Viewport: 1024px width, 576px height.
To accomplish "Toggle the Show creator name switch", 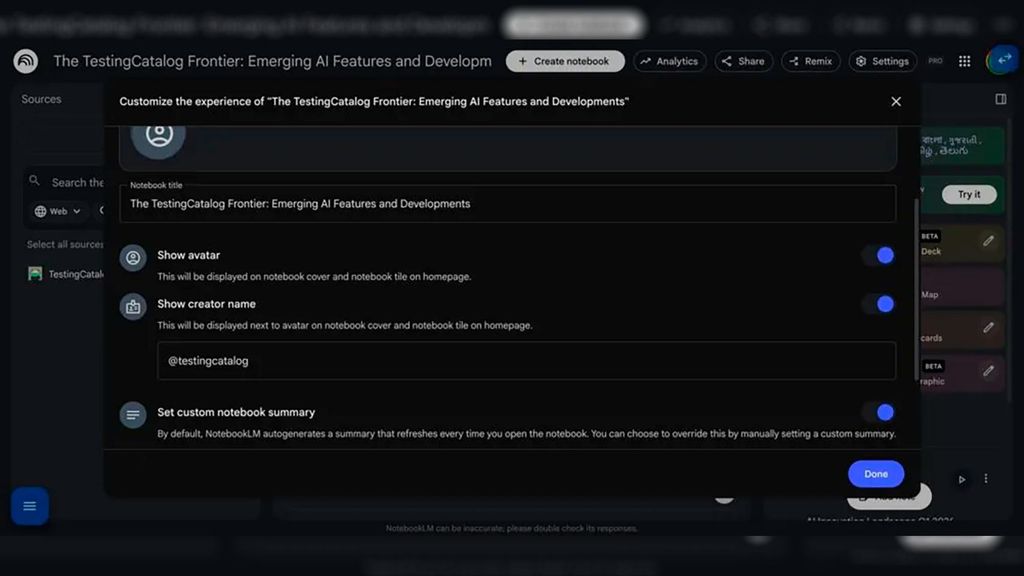I will 879,304.
